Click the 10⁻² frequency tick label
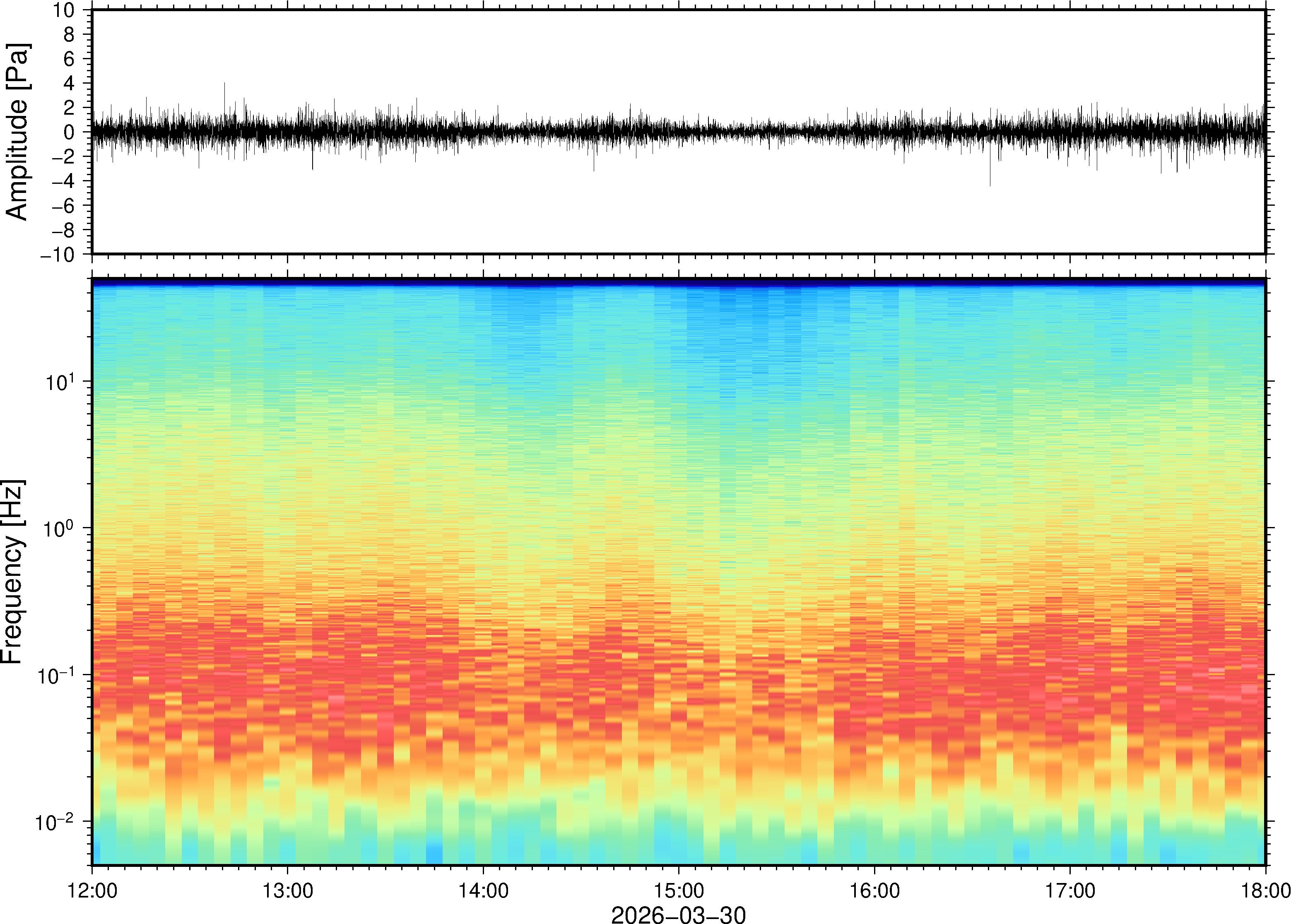This screenshot has width=1291, height=924. click(x=54, y=822)
